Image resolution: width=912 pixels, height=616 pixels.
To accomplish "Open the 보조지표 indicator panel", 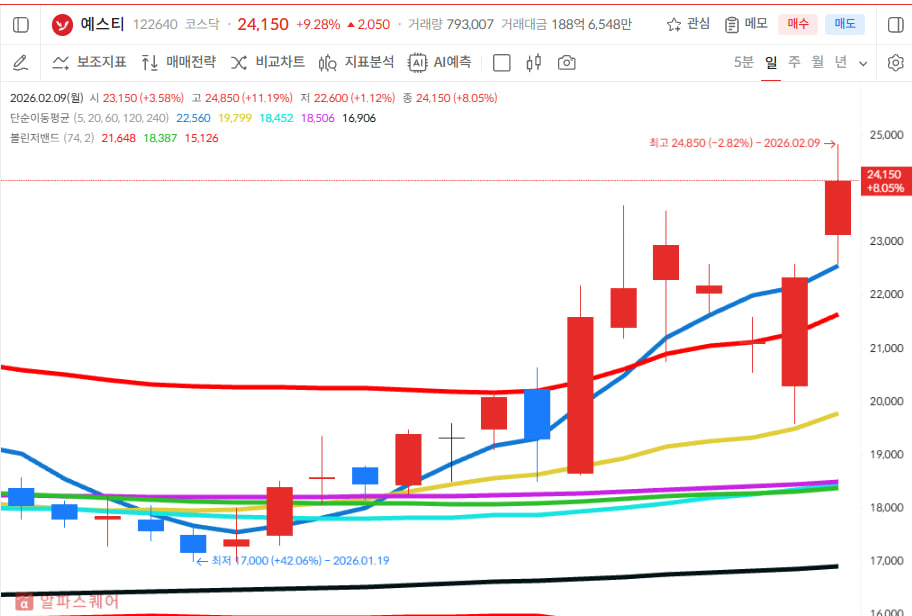I will [89, 62].
